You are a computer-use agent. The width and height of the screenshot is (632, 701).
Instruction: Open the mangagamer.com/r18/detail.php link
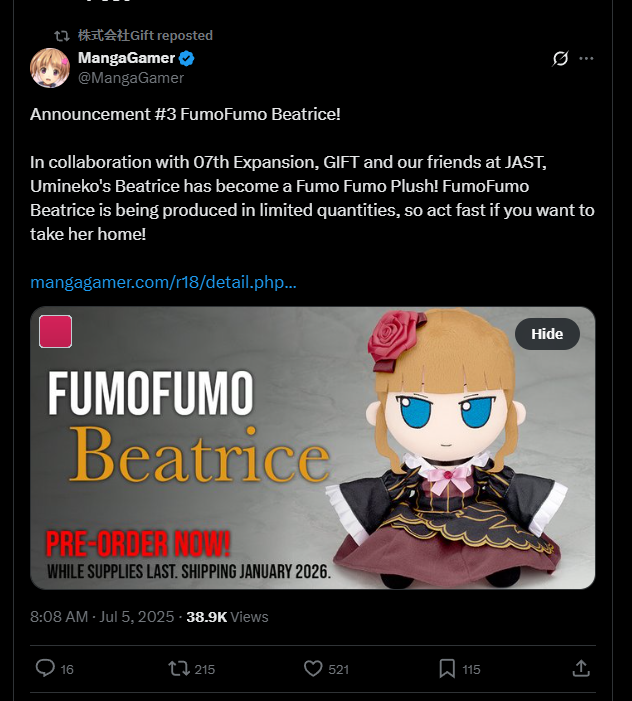(x=163, y=282)
